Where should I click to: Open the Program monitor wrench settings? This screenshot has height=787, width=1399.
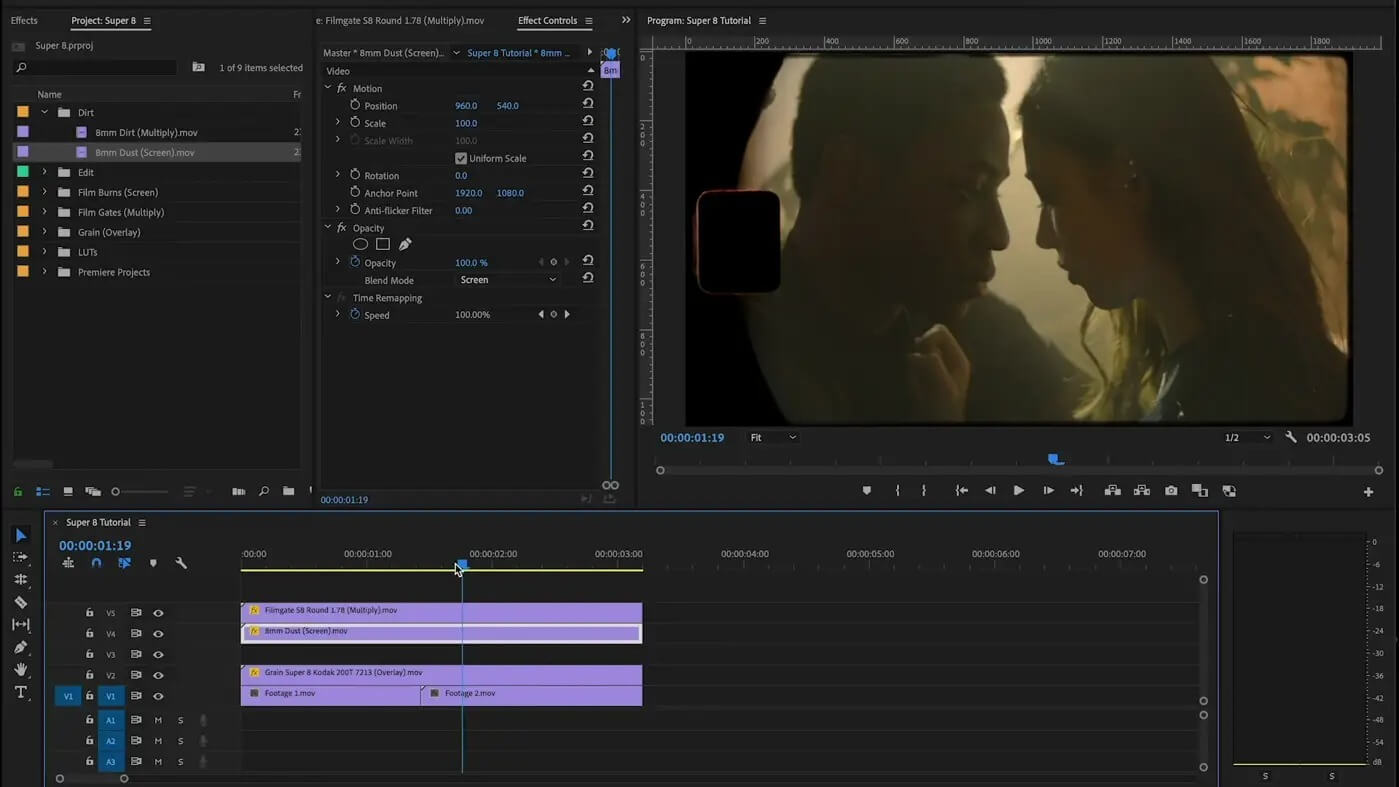coord(1291,437)
